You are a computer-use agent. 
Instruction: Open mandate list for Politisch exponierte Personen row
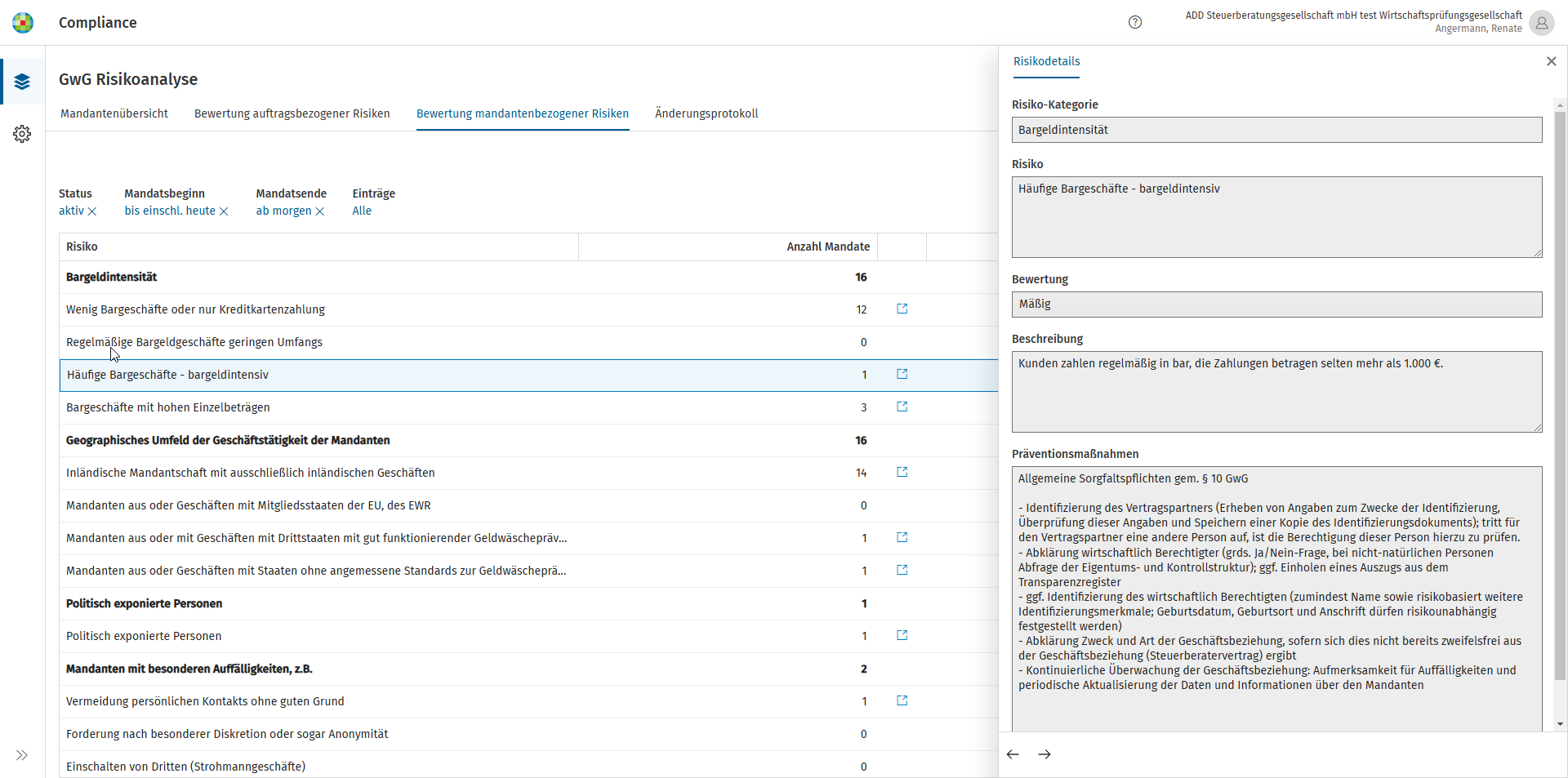coord(902,635)
